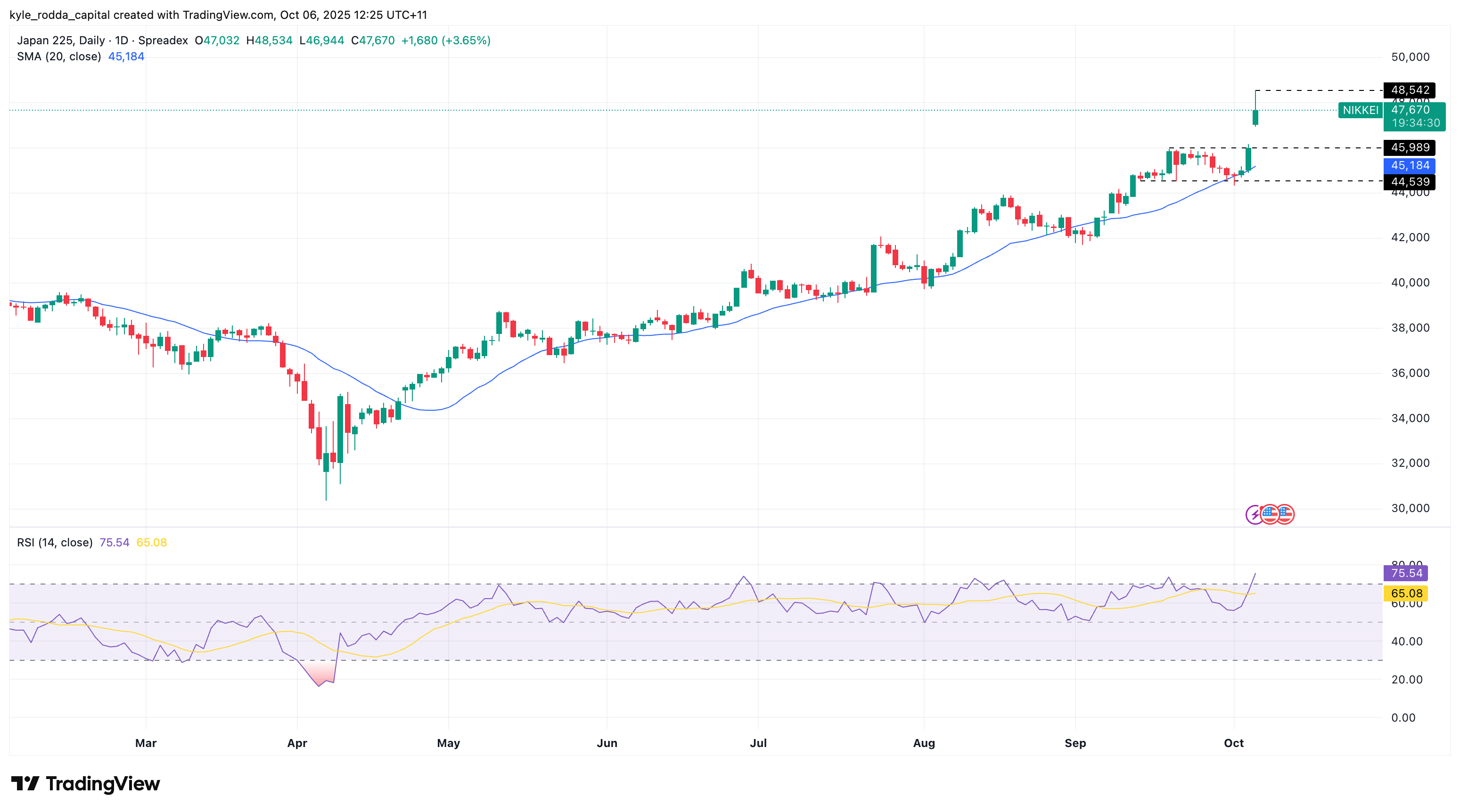1460x812 pixels.
Task: Click the 44,539 black price label
Action: point(1410,182)
